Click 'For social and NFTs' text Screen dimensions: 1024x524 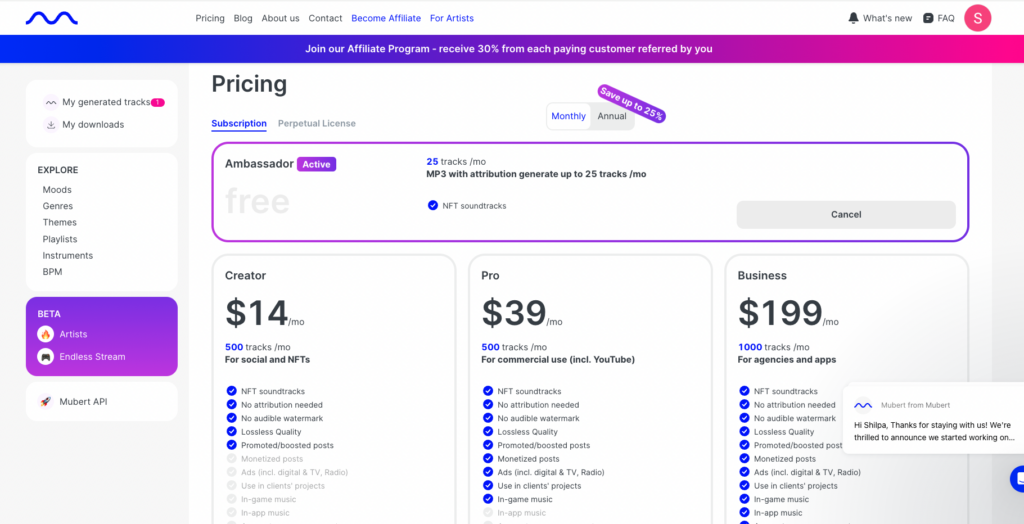[267, 359]
